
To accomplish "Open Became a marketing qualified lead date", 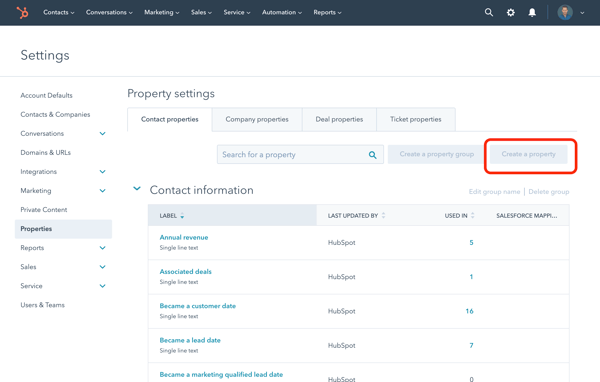I will (221, 374).
